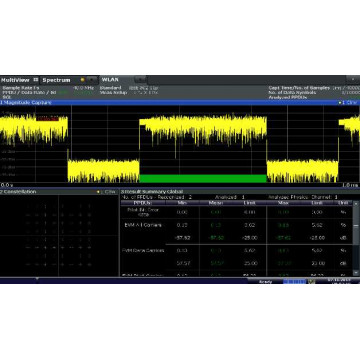Select the Result Summary Global title bar
The height and width of the screenshot is (360, 360).
tap(239, 192)
